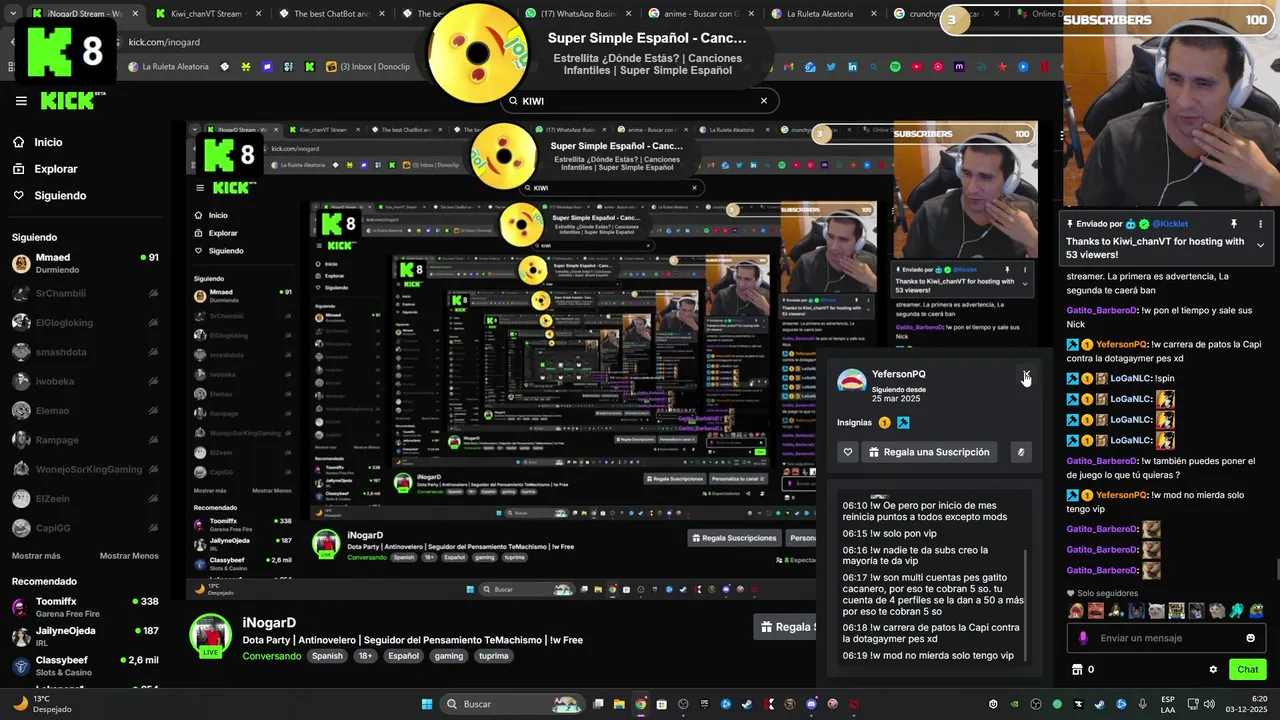
Task: Open SrChambiii offline channel in sidebar
Action: pyautogui.click(x=85, y=293)
